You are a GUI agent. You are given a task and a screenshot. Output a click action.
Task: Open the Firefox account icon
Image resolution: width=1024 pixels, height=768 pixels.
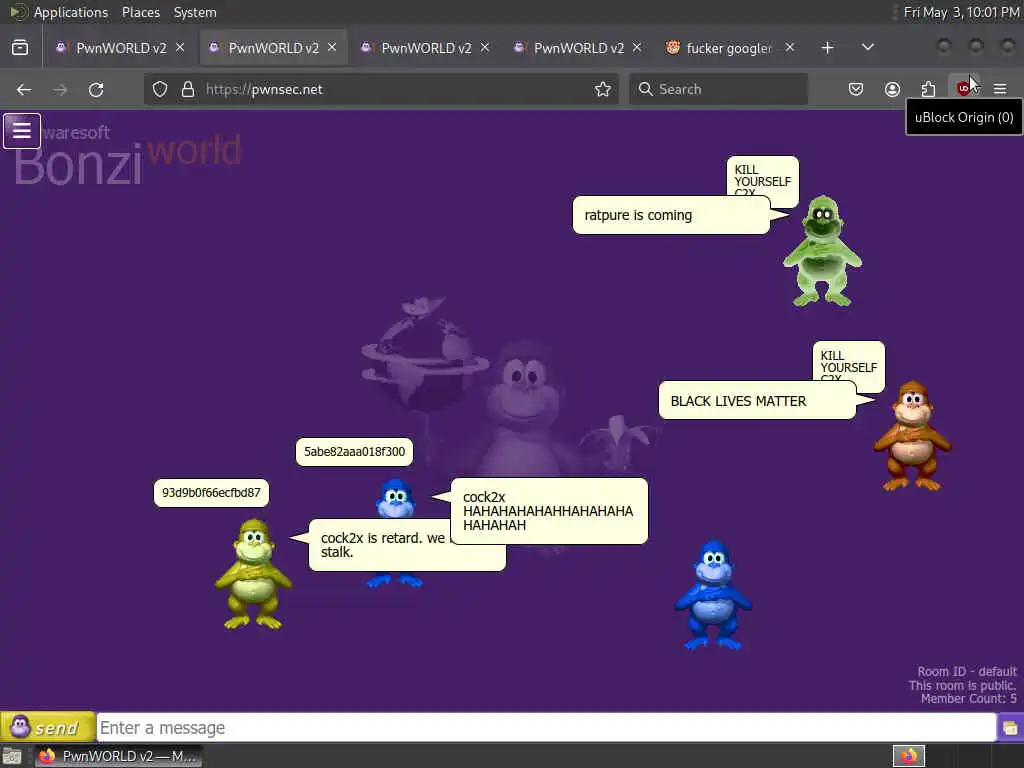tap(892, 89)
